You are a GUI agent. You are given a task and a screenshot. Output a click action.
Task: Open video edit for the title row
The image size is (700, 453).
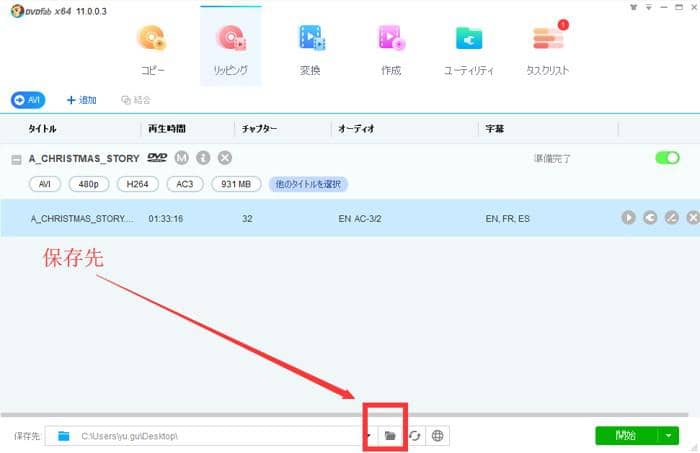pos(672,217)
